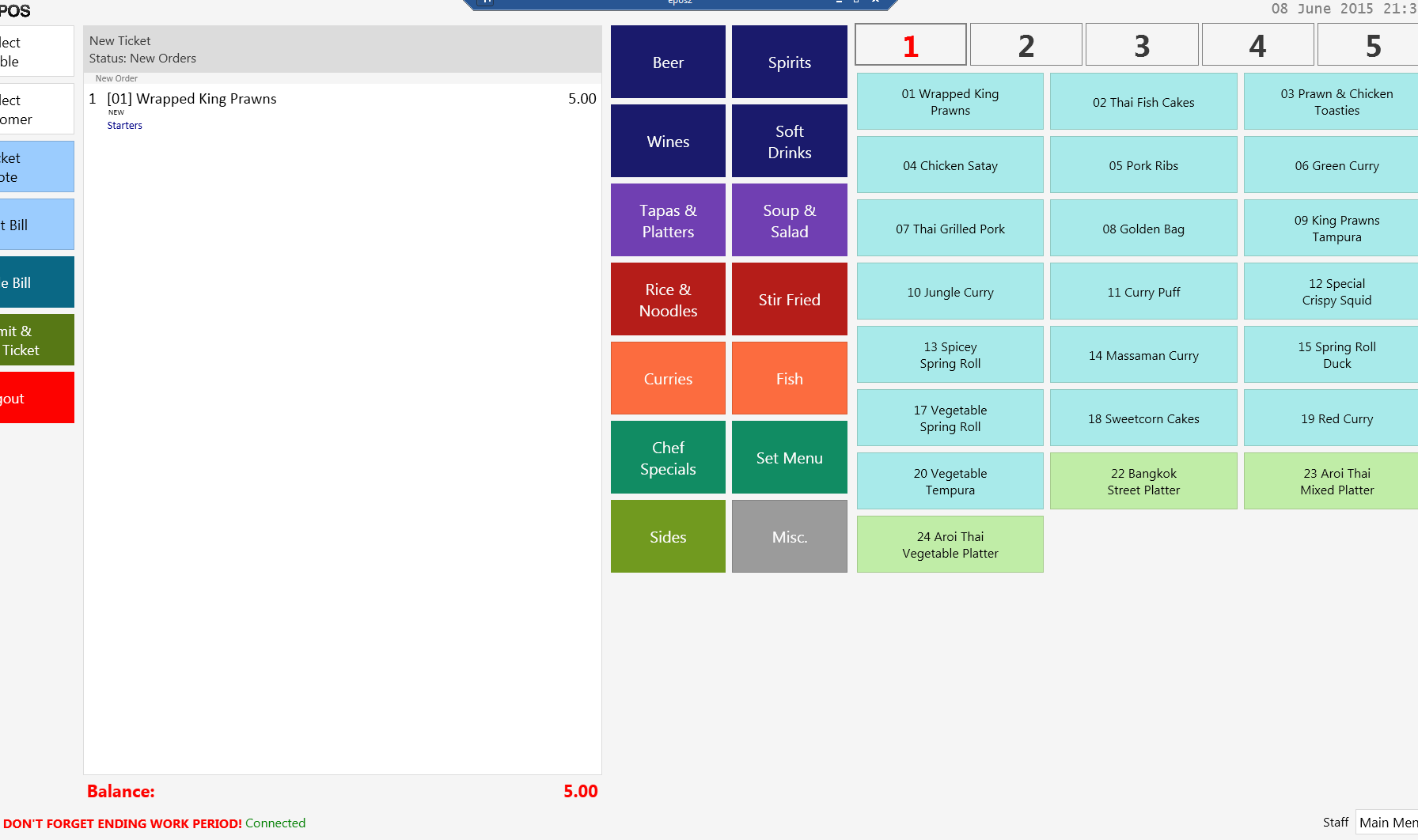Click the red Logout button
This screenshot has height=840, width=1418.
coord(36,398)
